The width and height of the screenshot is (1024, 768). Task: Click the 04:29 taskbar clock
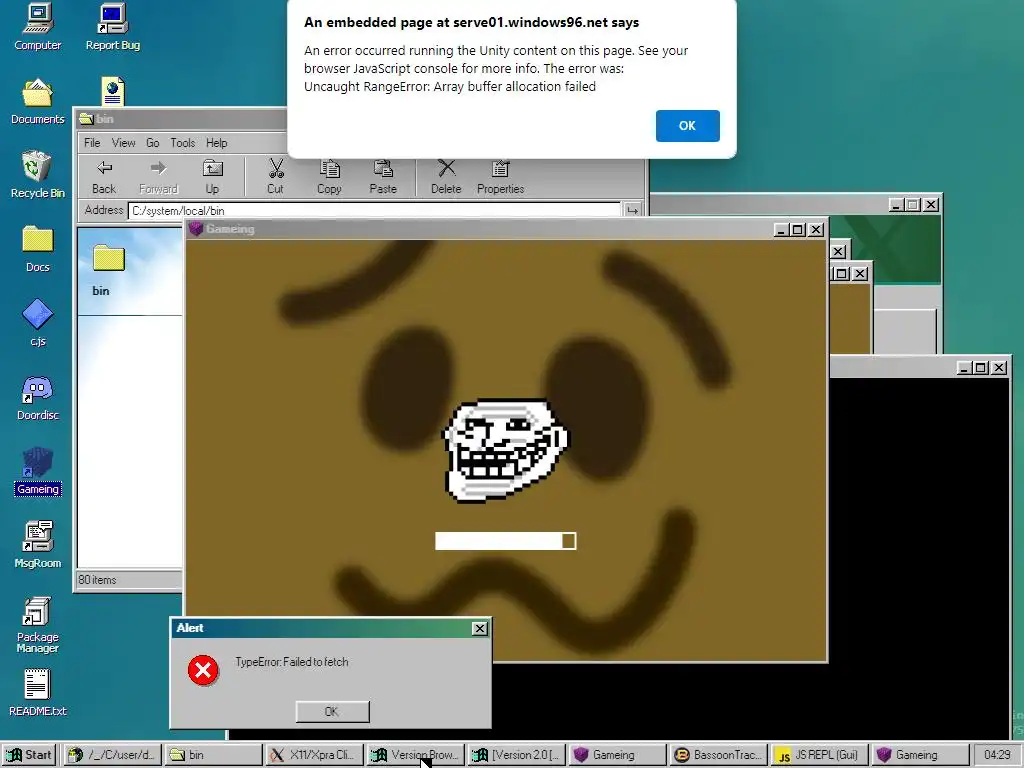[997, 755]
